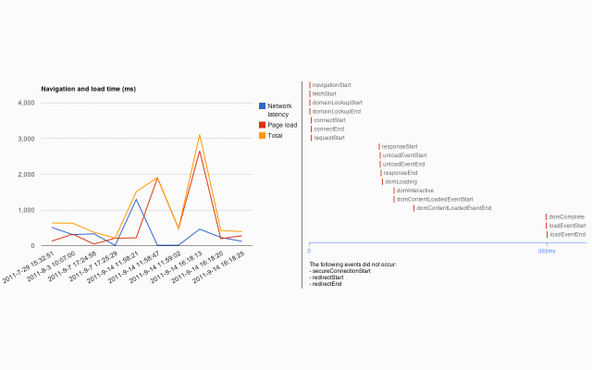Click the 393ms tick label on timeline axis
The height and width of the screenshot is (370, 592).
point(547,251)
